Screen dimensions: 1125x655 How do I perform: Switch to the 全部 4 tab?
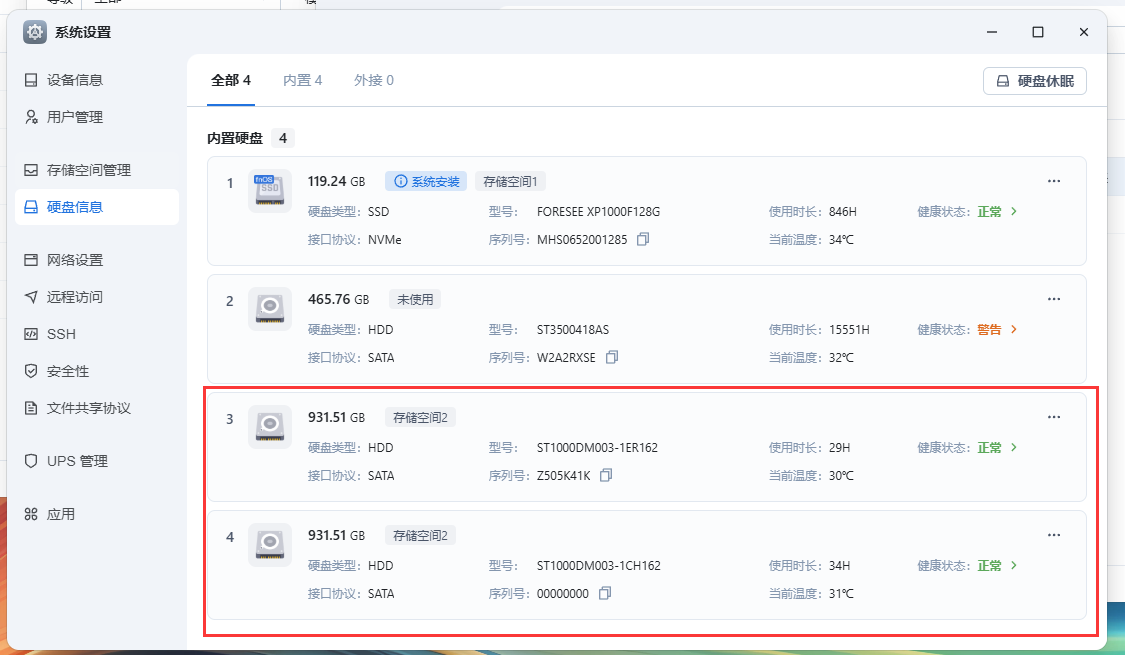(x=231, y=80)
